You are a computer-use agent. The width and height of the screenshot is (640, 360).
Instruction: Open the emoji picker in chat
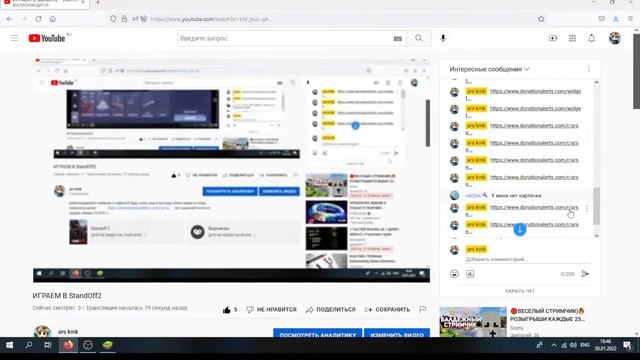pyautogui.click(x=454, y=274)
